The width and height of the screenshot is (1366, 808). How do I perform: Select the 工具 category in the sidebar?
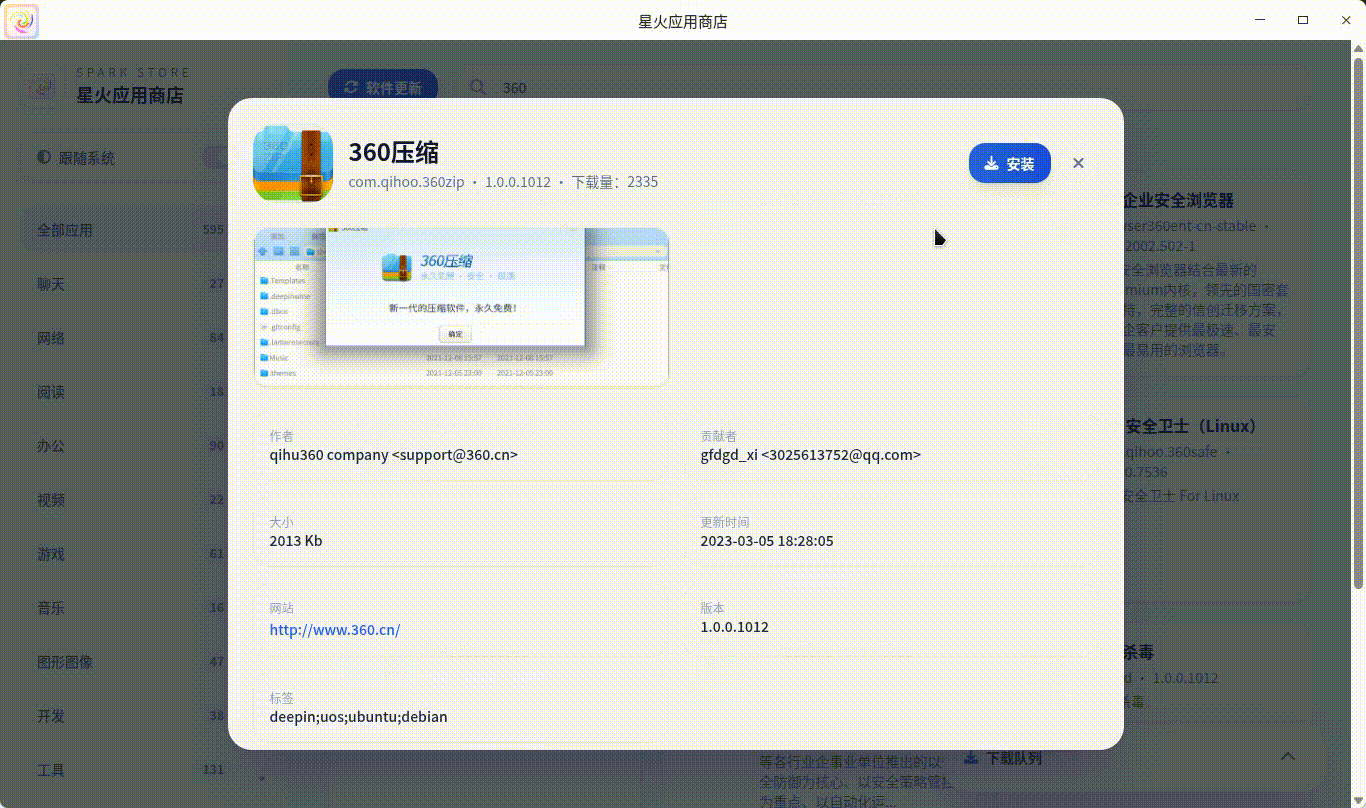pos(52,770)
